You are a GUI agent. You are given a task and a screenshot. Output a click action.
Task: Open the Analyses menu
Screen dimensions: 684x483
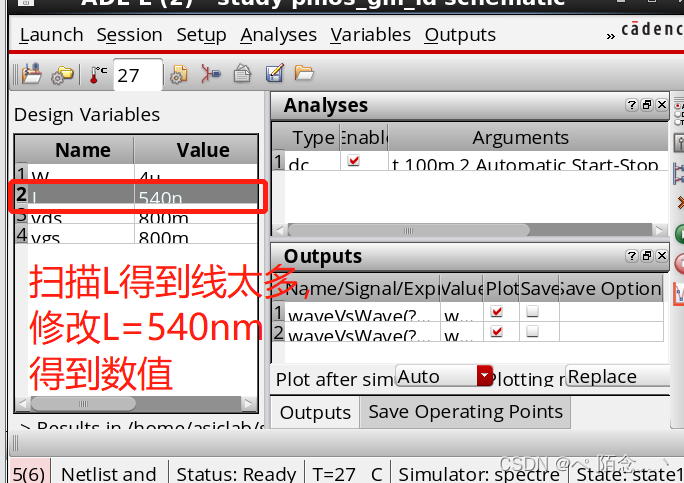coord(278,35)
